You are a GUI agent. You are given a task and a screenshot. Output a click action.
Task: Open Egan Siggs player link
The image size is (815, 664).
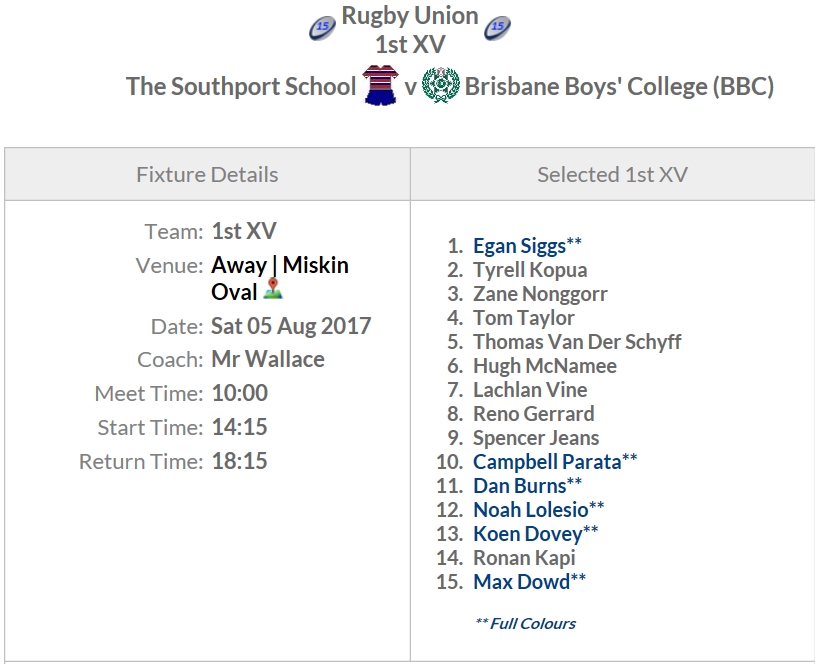[x=519, y=246]
